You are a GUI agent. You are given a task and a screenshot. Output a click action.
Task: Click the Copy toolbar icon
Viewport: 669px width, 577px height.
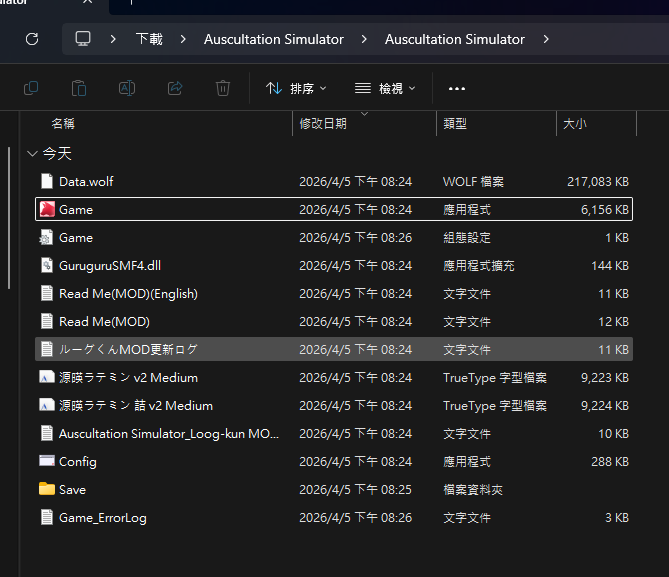[x=31, y=88]
